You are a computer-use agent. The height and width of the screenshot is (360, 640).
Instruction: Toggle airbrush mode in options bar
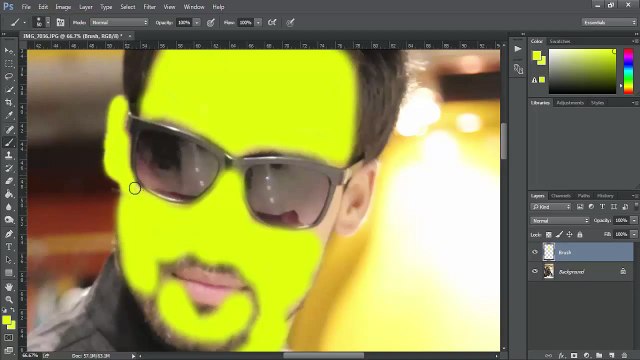pyautogui.click(x=272, y=22)
